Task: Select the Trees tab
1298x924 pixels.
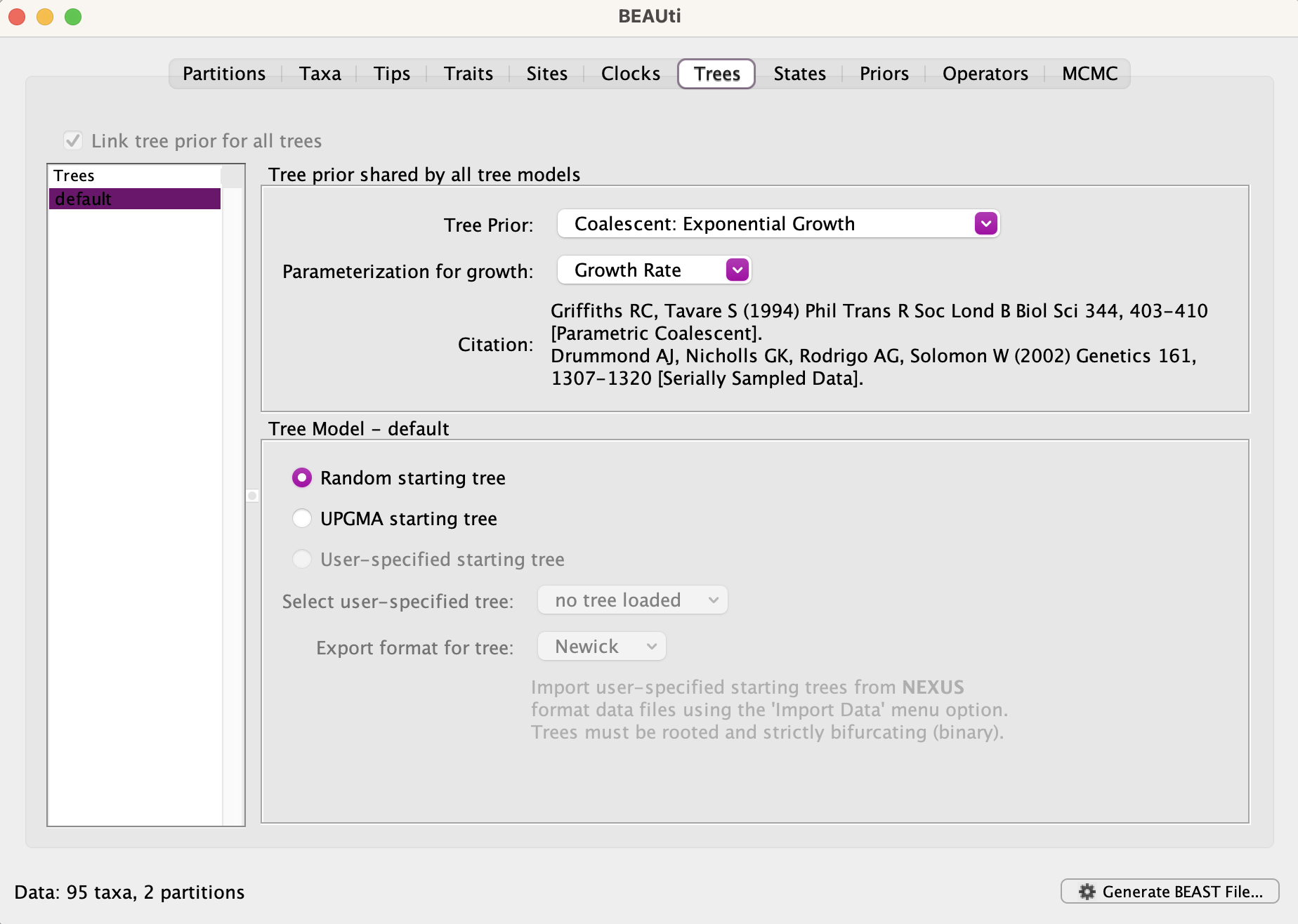Action: pos(716,74)
